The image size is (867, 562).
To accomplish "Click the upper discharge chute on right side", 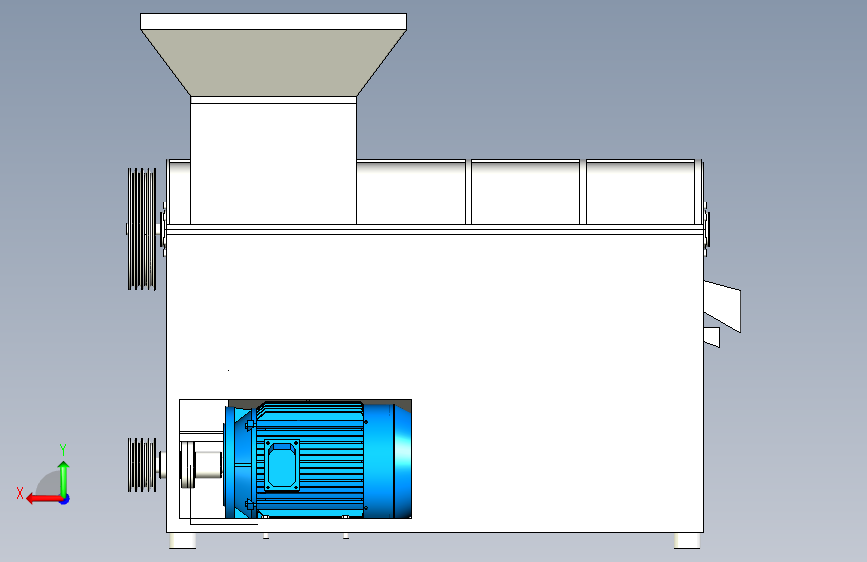I will click(x=722, y=306).
